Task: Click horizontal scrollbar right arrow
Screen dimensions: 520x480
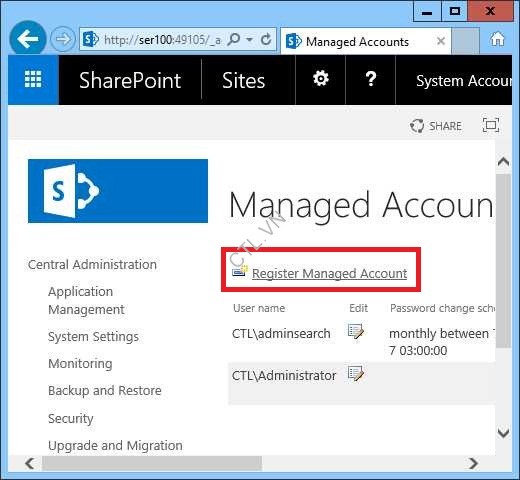Action: coord(473,463)
